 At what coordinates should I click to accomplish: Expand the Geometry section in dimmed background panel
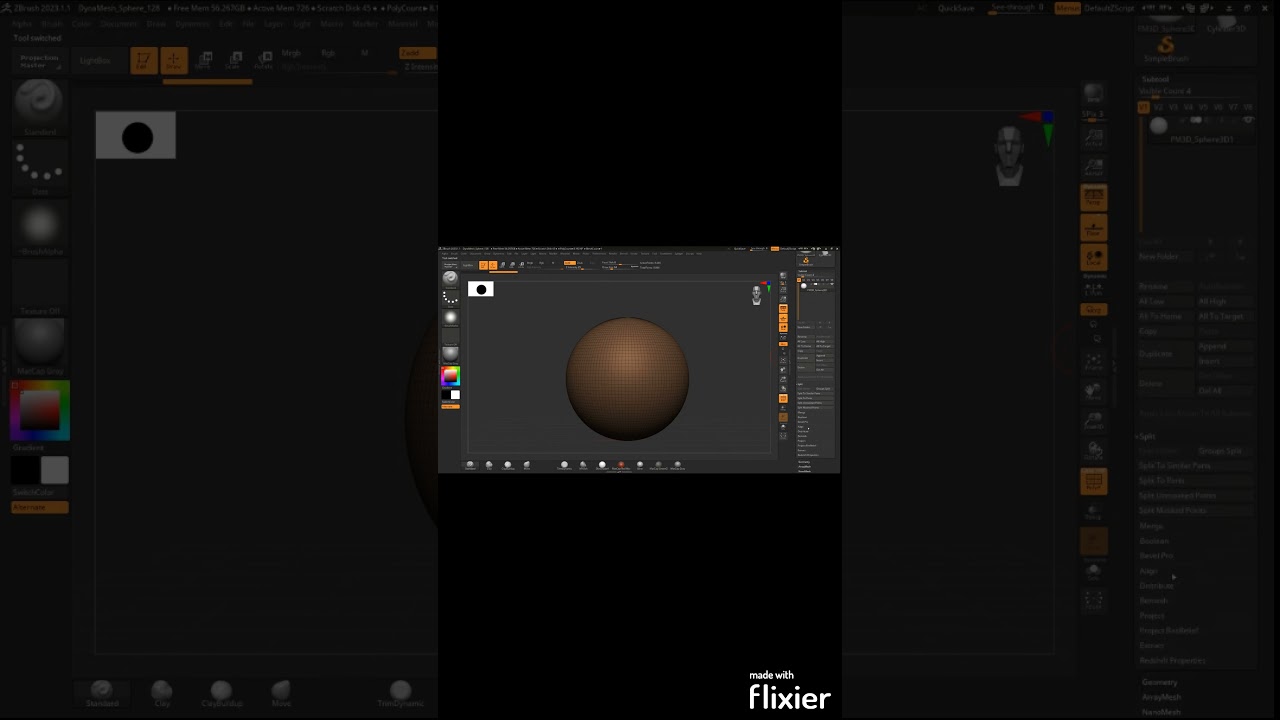coord(1160,682)
